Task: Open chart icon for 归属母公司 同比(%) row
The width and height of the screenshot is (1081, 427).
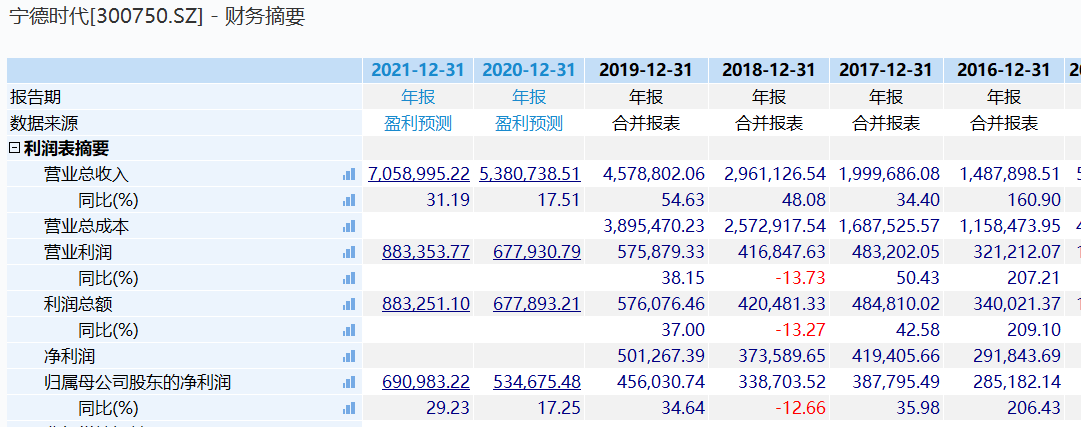Action: pos(349,408)
